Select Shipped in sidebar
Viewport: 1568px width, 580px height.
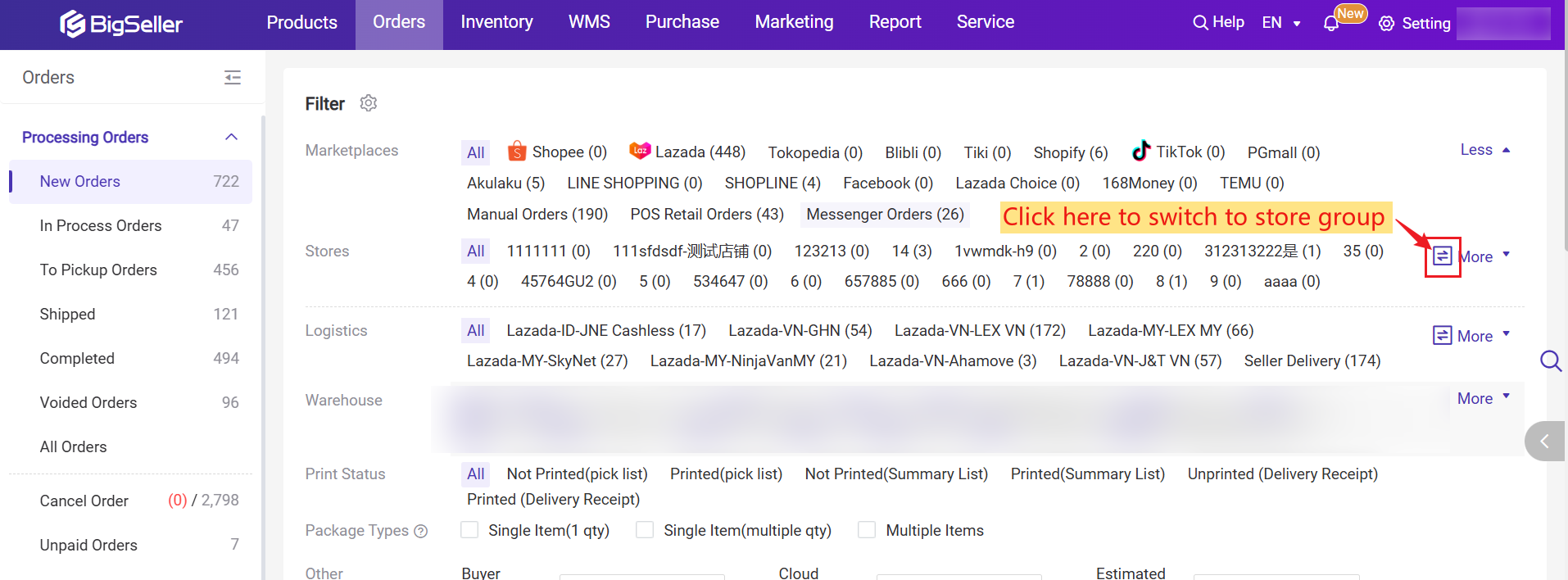[x=131, y=315]
